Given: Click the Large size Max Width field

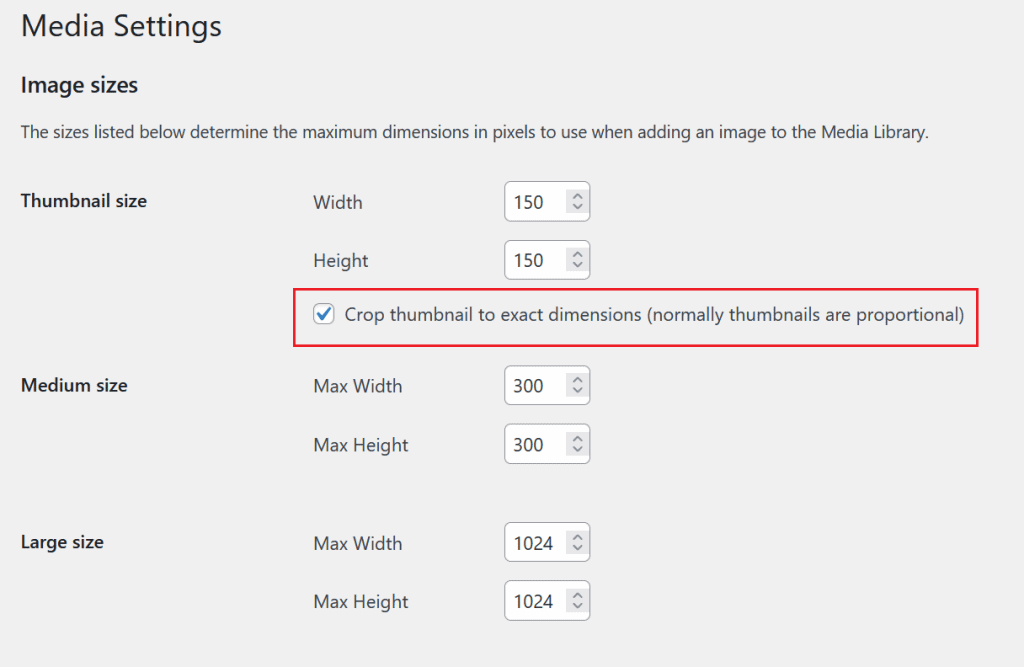Looking at the screenshot, I should [535, 542].
